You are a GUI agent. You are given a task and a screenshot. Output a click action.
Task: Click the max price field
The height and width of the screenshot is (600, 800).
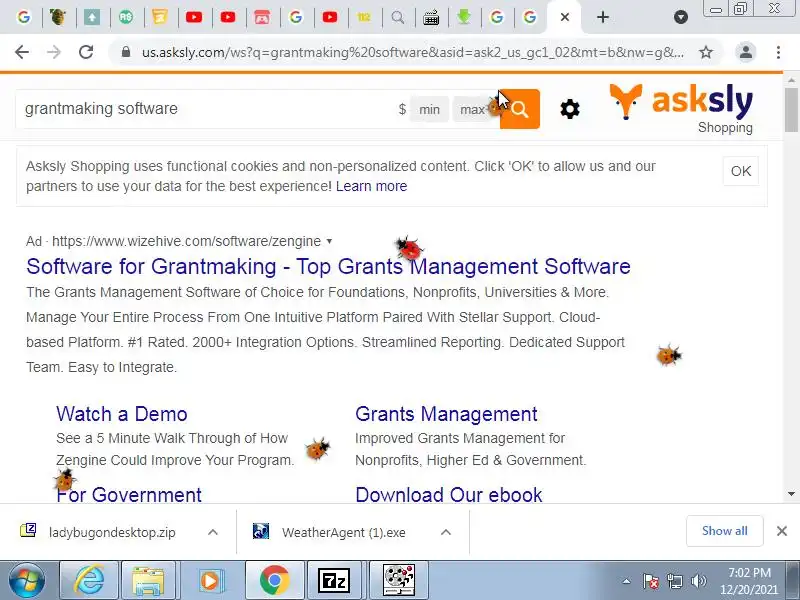point(472,109)
